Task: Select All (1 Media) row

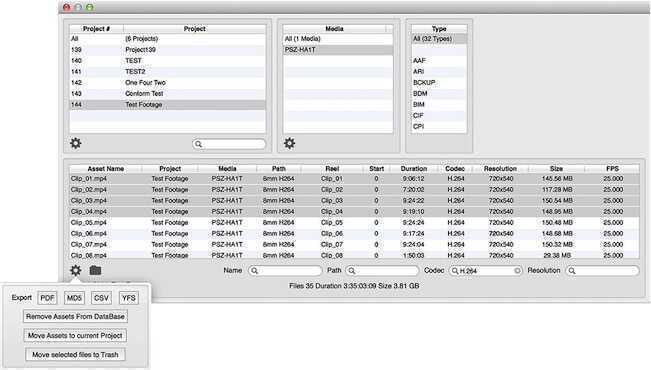Action: [x=338, y=39]
